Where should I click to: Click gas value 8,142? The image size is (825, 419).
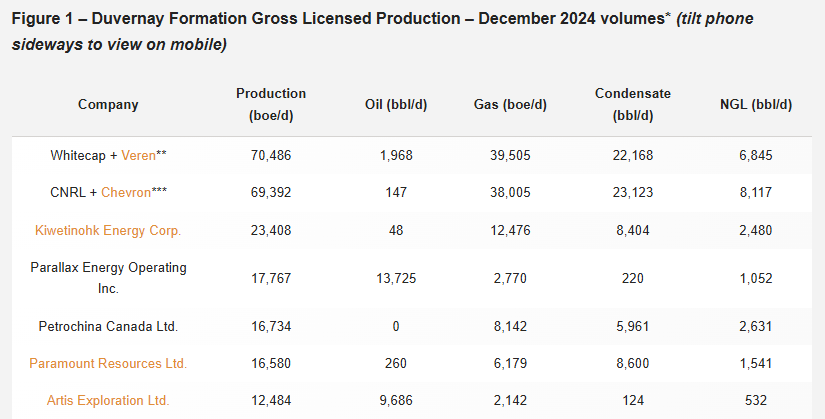point(510,326)
